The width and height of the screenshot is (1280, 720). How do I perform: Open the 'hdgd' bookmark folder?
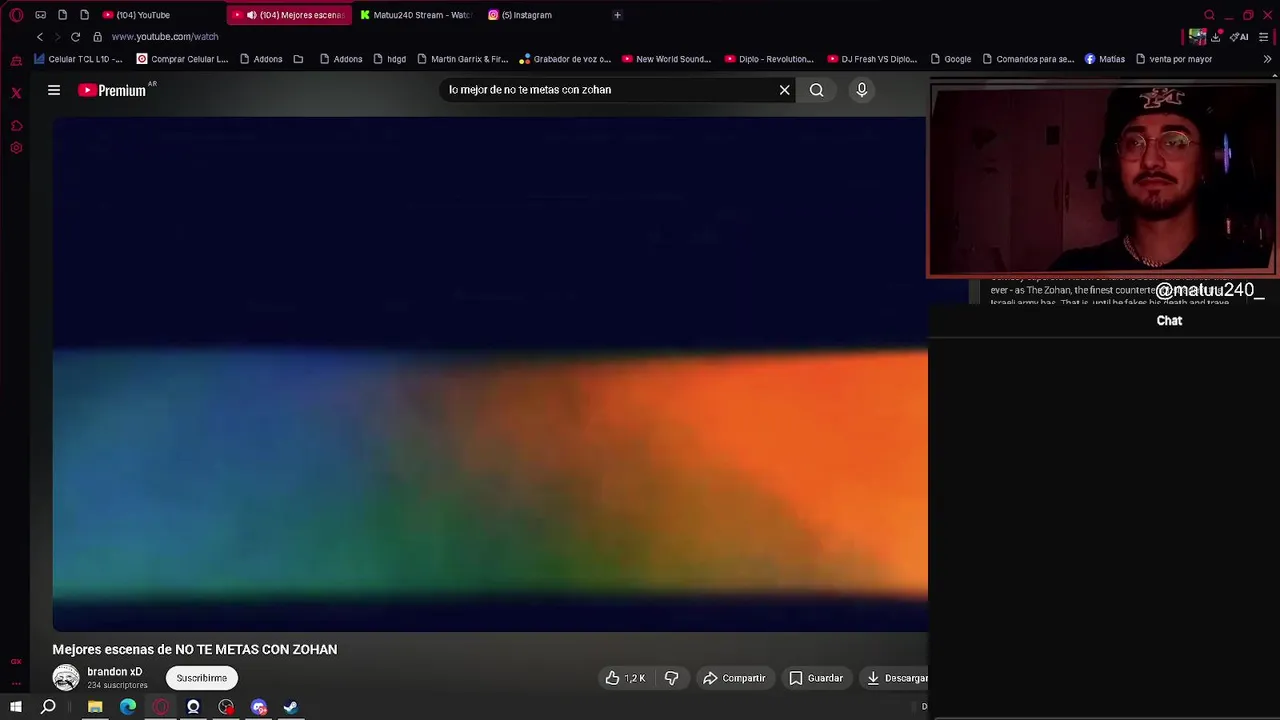(389, 59)
